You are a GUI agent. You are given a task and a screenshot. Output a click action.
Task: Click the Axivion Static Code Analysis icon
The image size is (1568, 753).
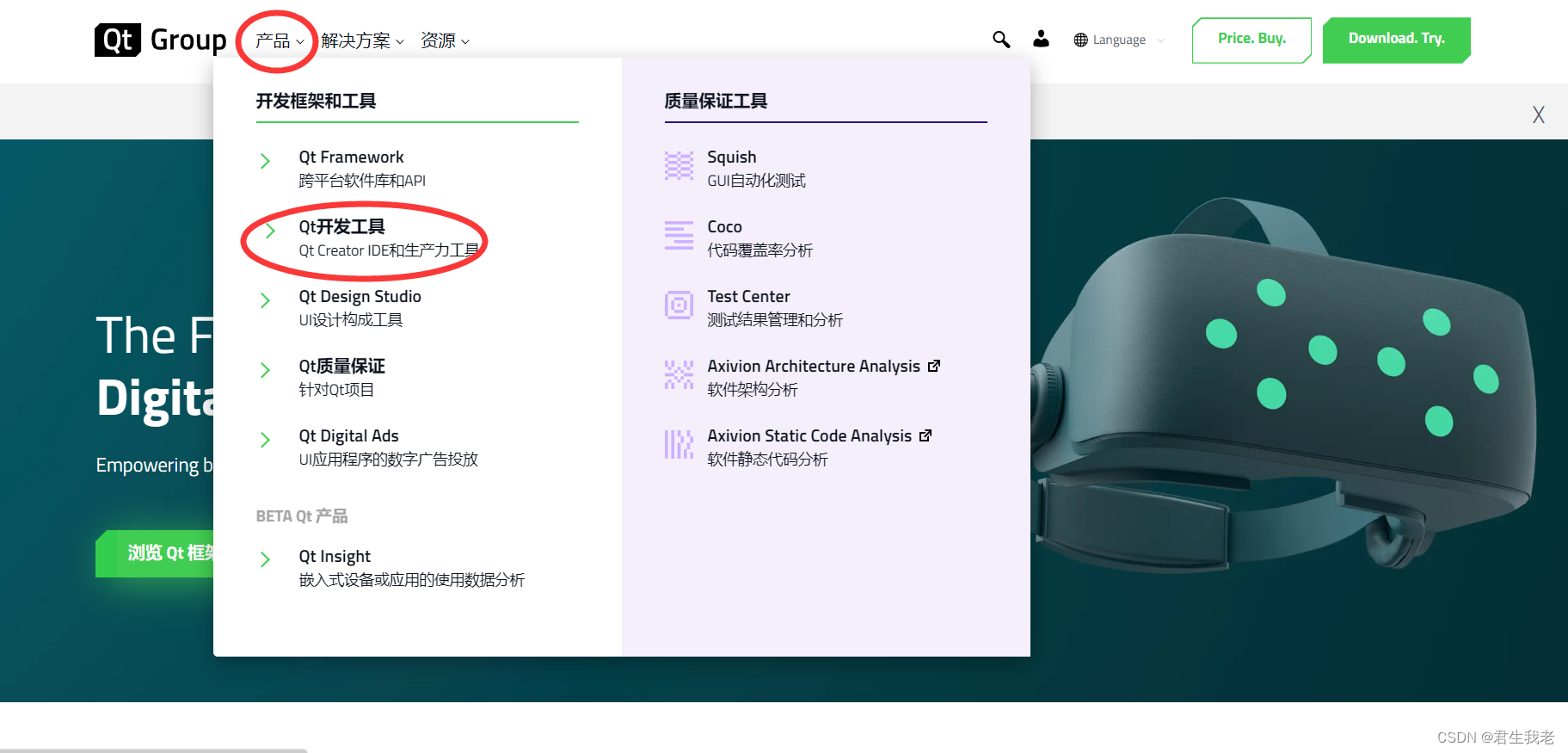click(x=679, y=444)
